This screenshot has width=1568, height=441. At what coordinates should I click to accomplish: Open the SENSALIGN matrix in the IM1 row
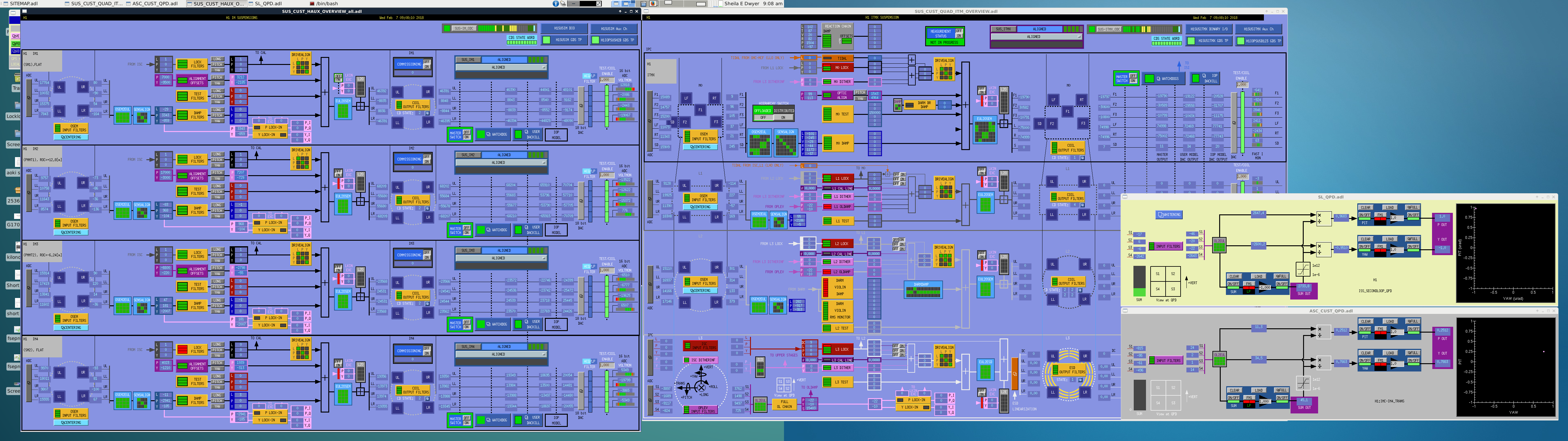142,115
